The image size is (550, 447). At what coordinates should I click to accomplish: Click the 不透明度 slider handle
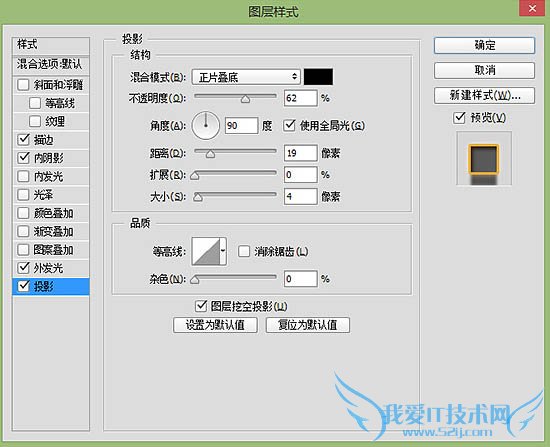(245, 99)
